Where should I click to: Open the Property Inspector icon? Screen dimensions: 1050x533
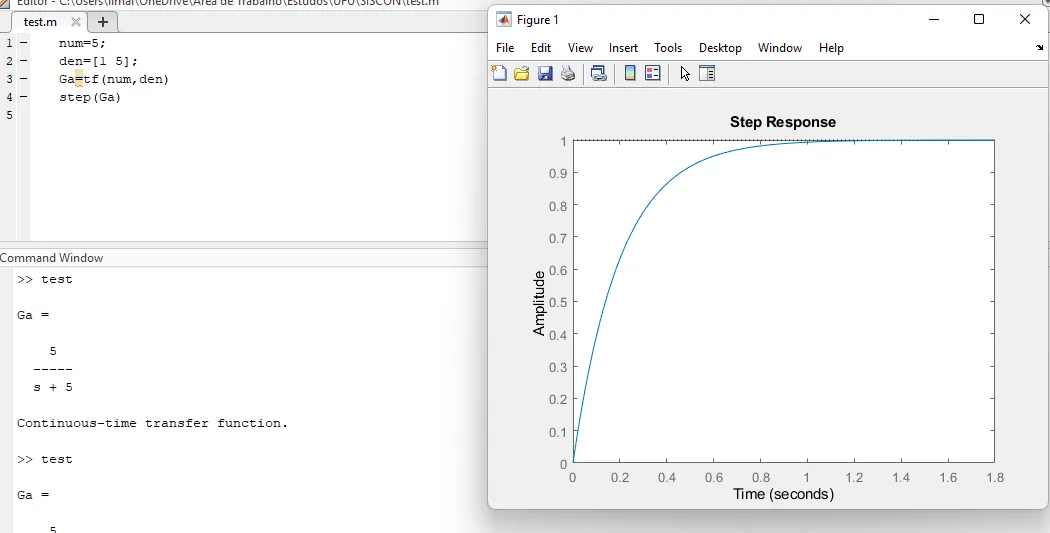(707, 73)
